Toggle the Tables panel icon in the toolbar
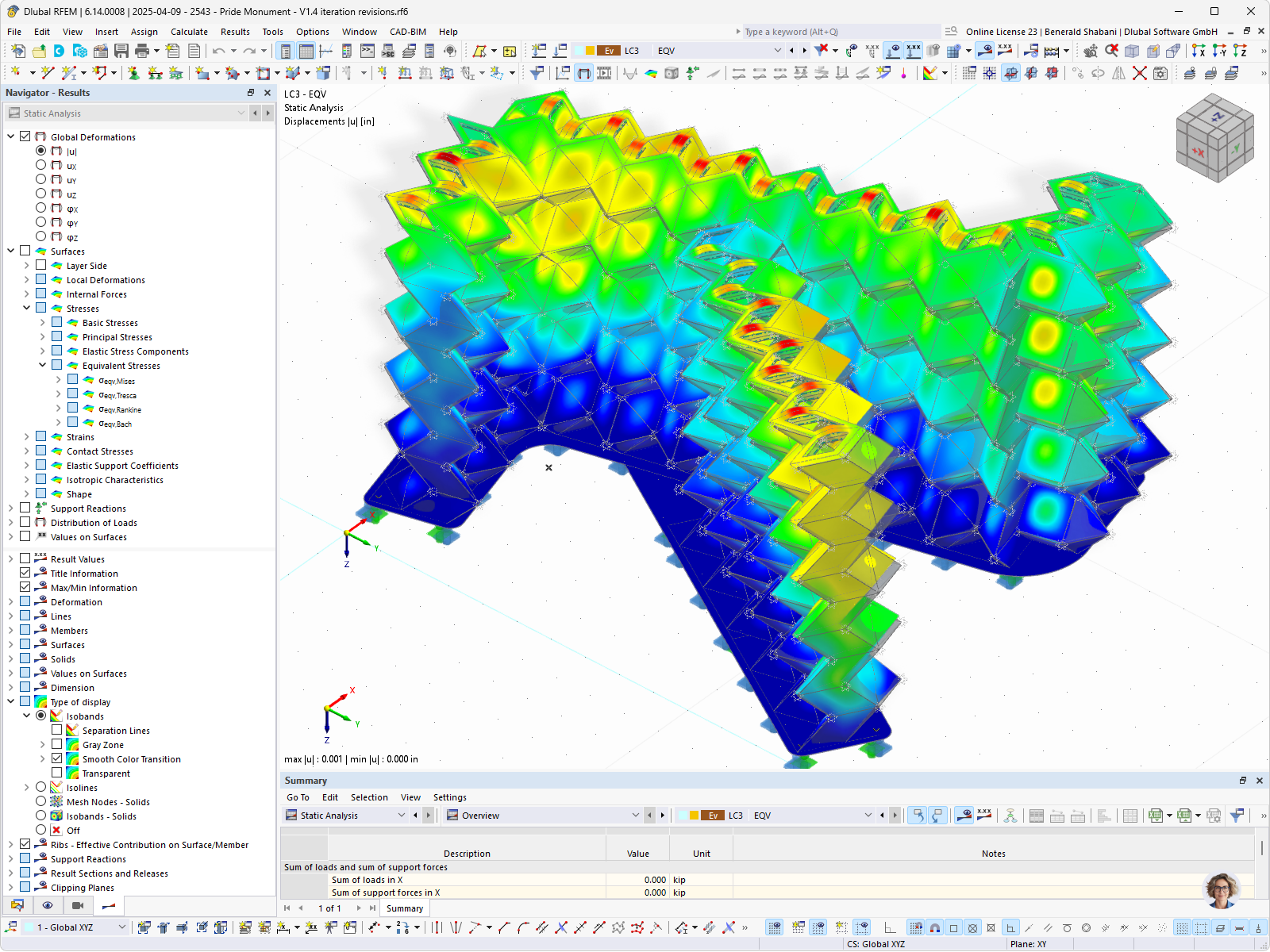Viewport: 1270px width, 952px height. click(306, 51)
